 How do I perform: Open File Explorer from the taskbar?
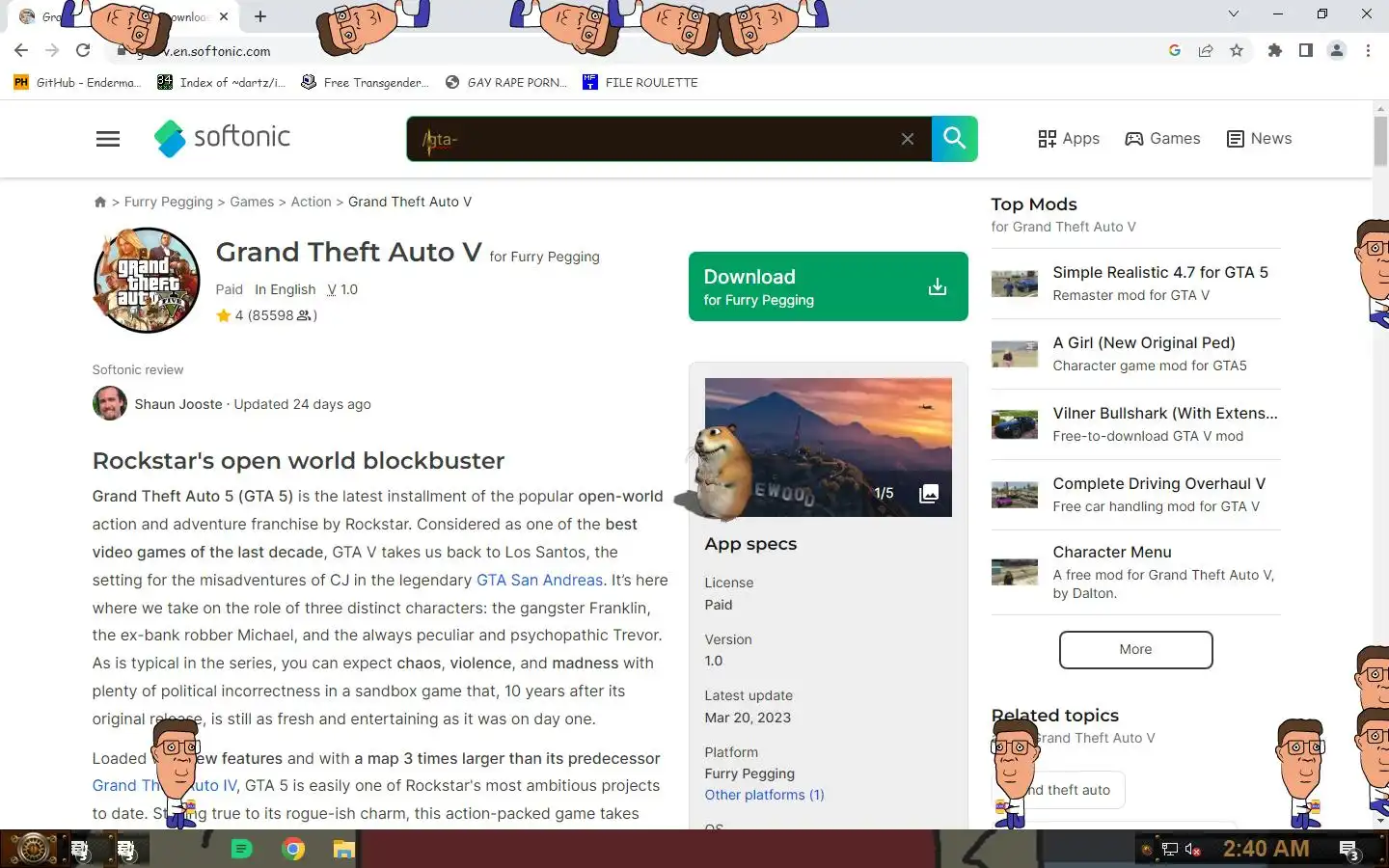[344, 849]
